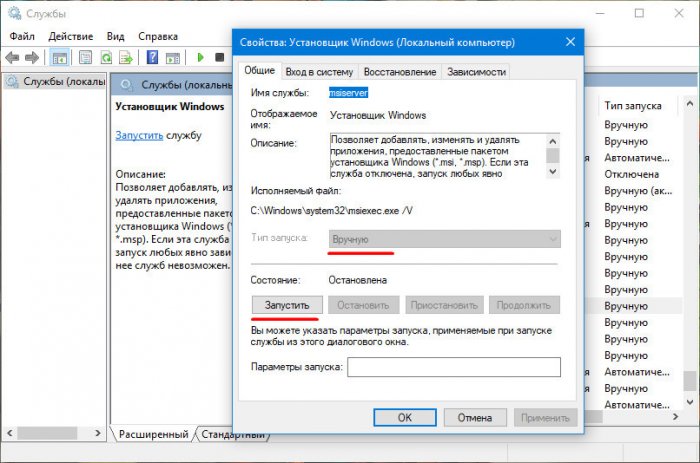
Task: Open help via the blue question mark icon
Action: (152, 57)
